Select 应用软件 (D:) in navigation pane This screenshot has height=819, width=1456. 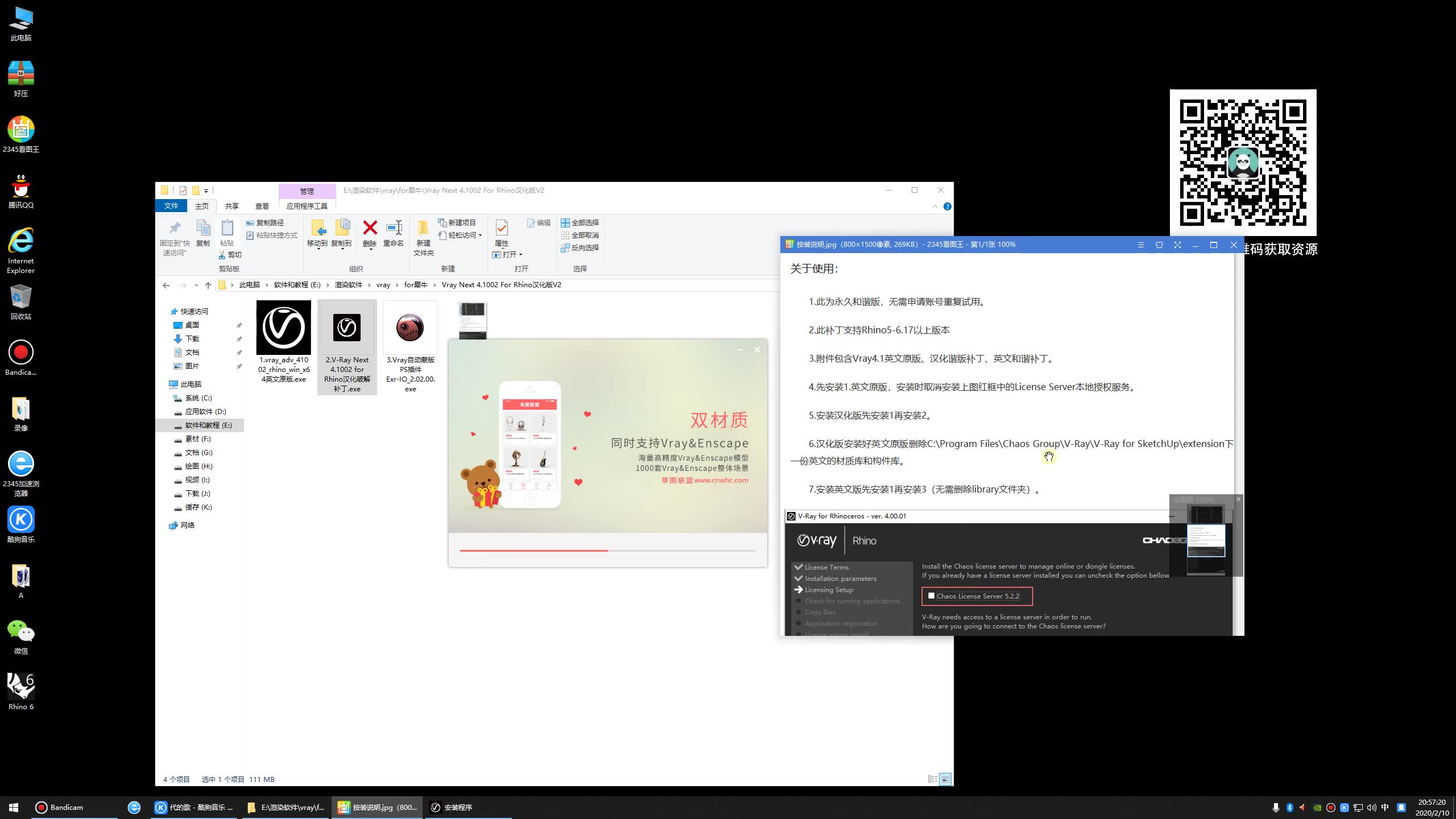click(x=206, y=412)
